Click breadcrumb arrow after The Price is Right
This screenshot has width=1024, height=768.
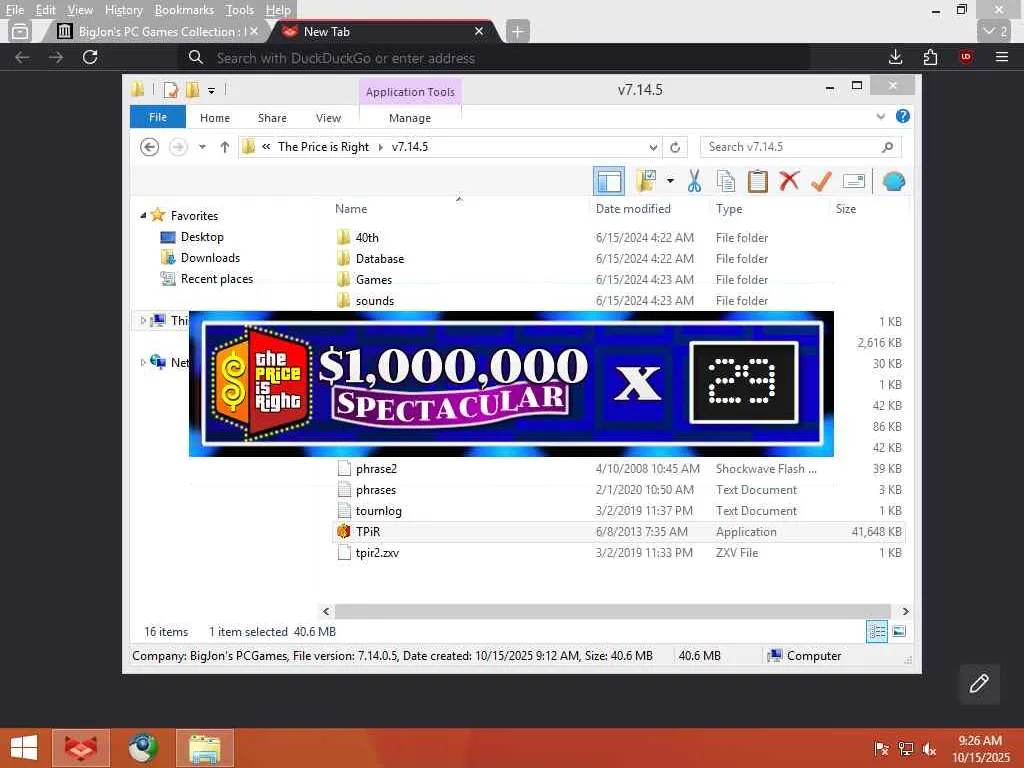[x=381, y=147]
